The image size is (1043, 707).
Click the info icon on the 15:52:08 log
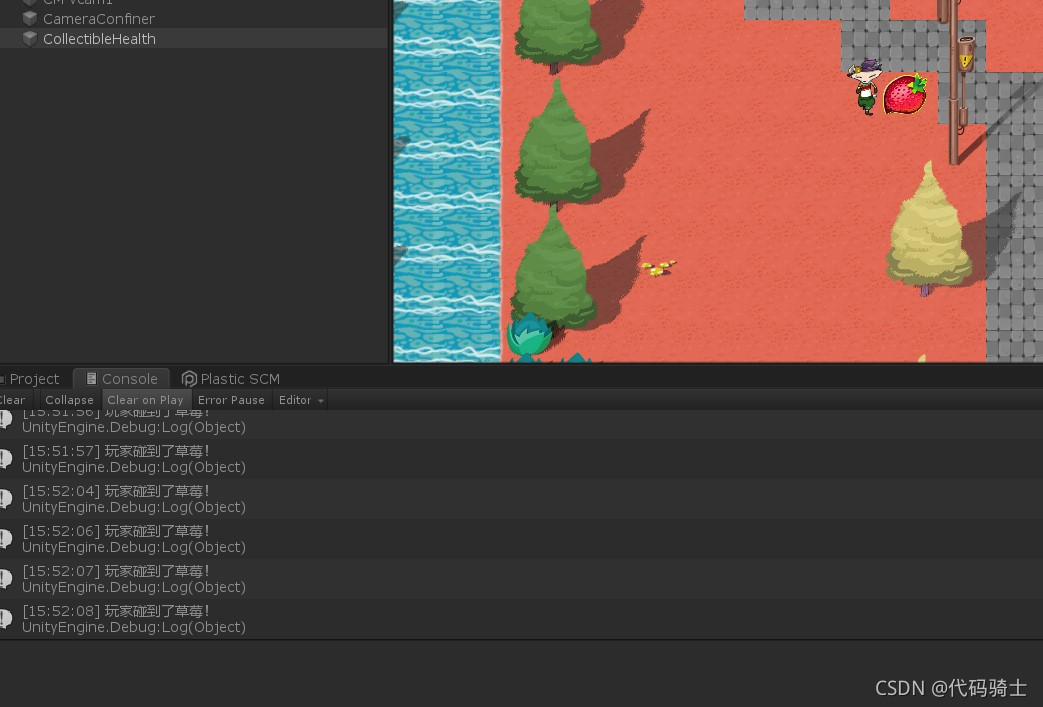point(6,618)
